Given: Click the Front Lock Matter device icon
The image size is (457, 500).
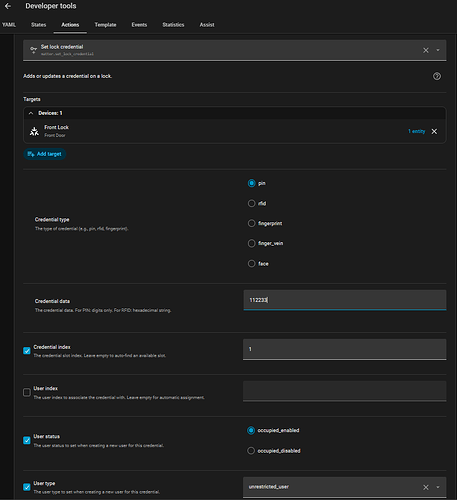Looking at the screenshot, I should coord(34,131).
